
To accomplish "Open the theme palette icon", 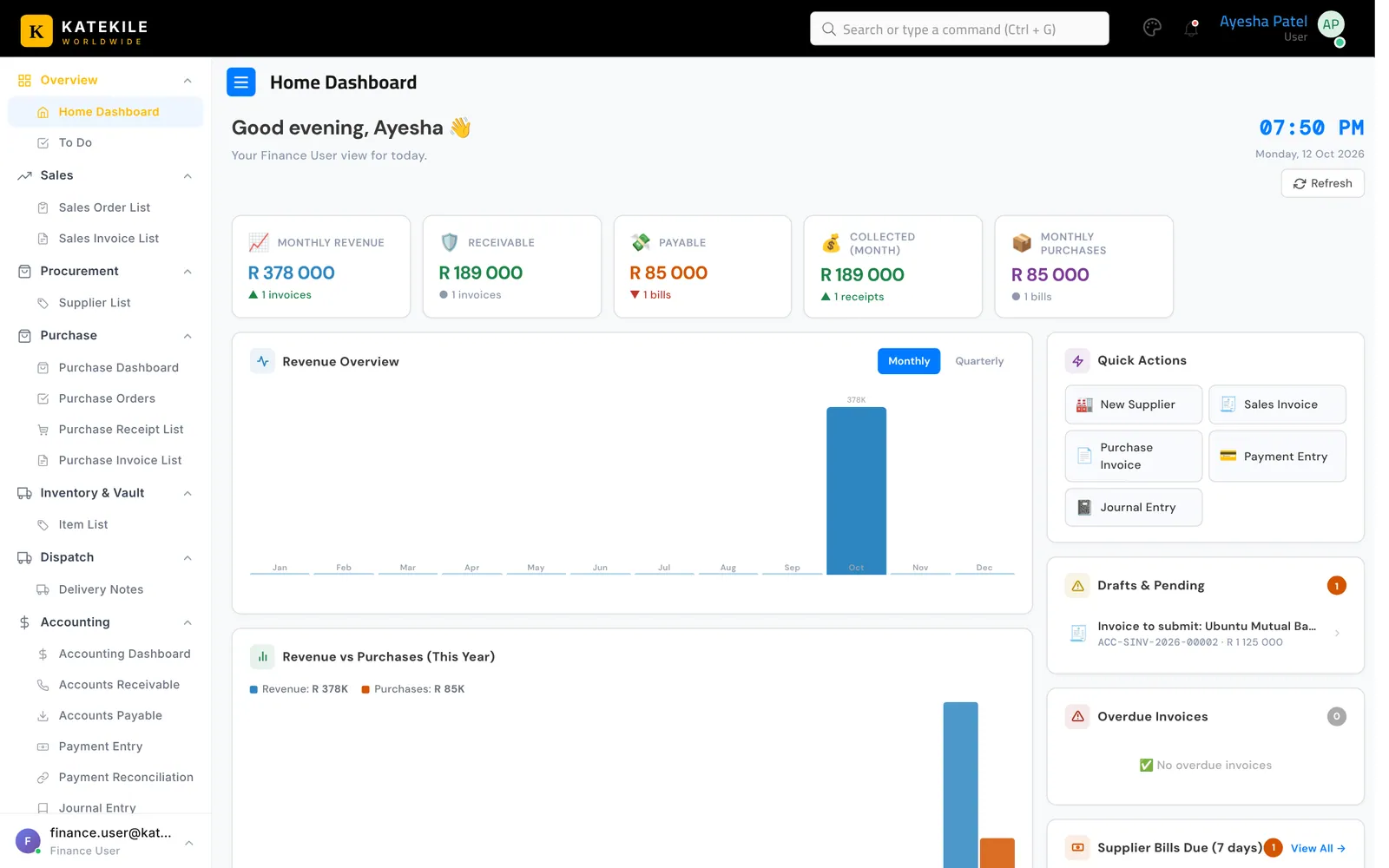I will [x=1152, y=28].
